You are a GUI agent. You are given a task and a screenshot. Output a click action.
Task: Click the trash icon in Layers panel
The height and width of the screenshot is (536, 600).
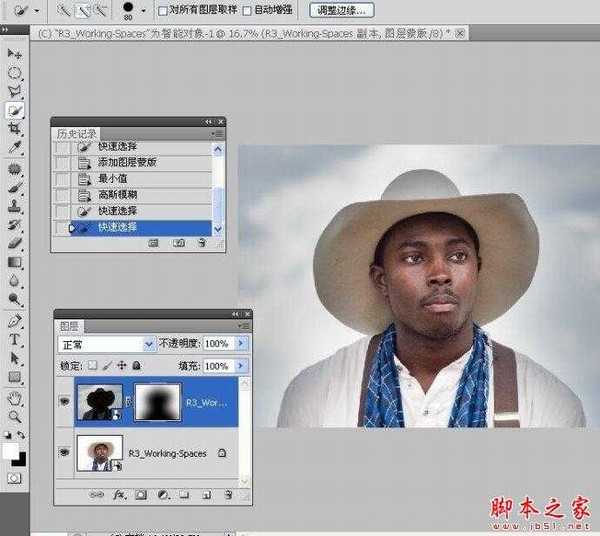(x=227, y=494)
